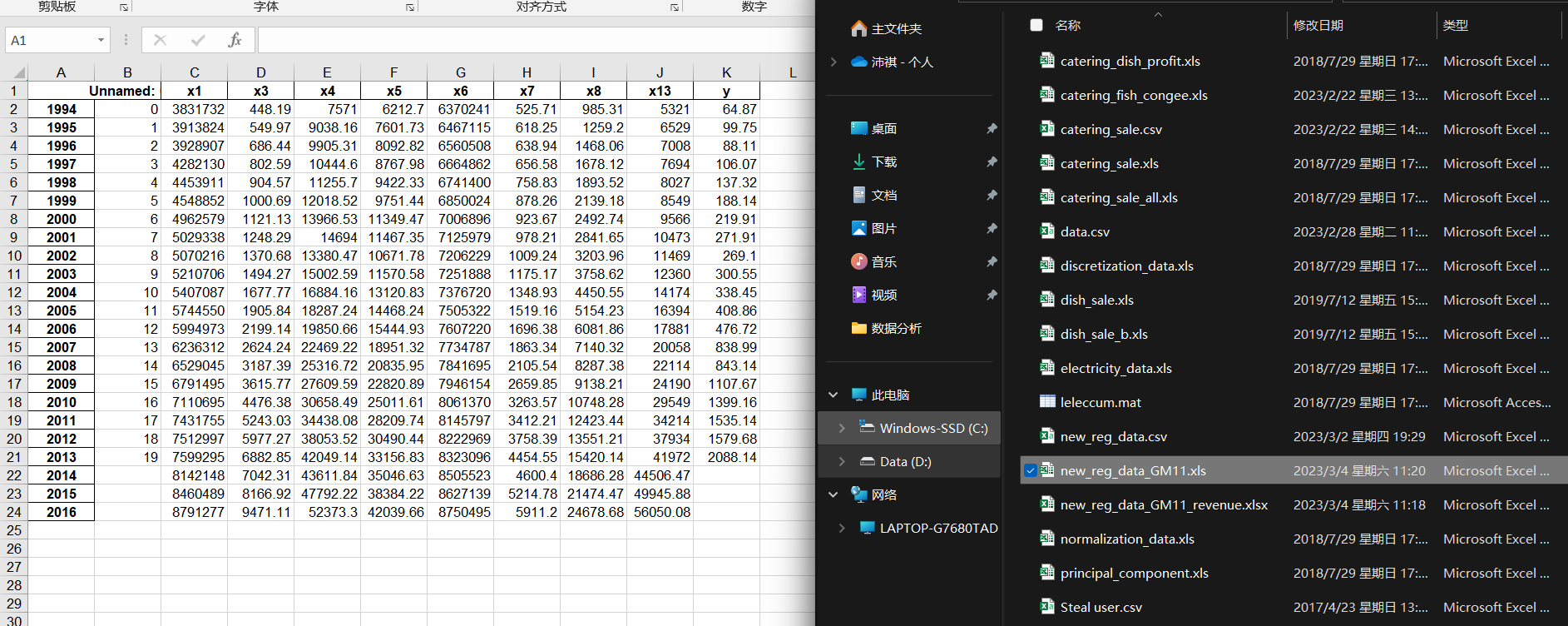1568x626 pixels.
Task: Click the Enter checkmark icon in formula bar
Action: click(x=198, y=40)
